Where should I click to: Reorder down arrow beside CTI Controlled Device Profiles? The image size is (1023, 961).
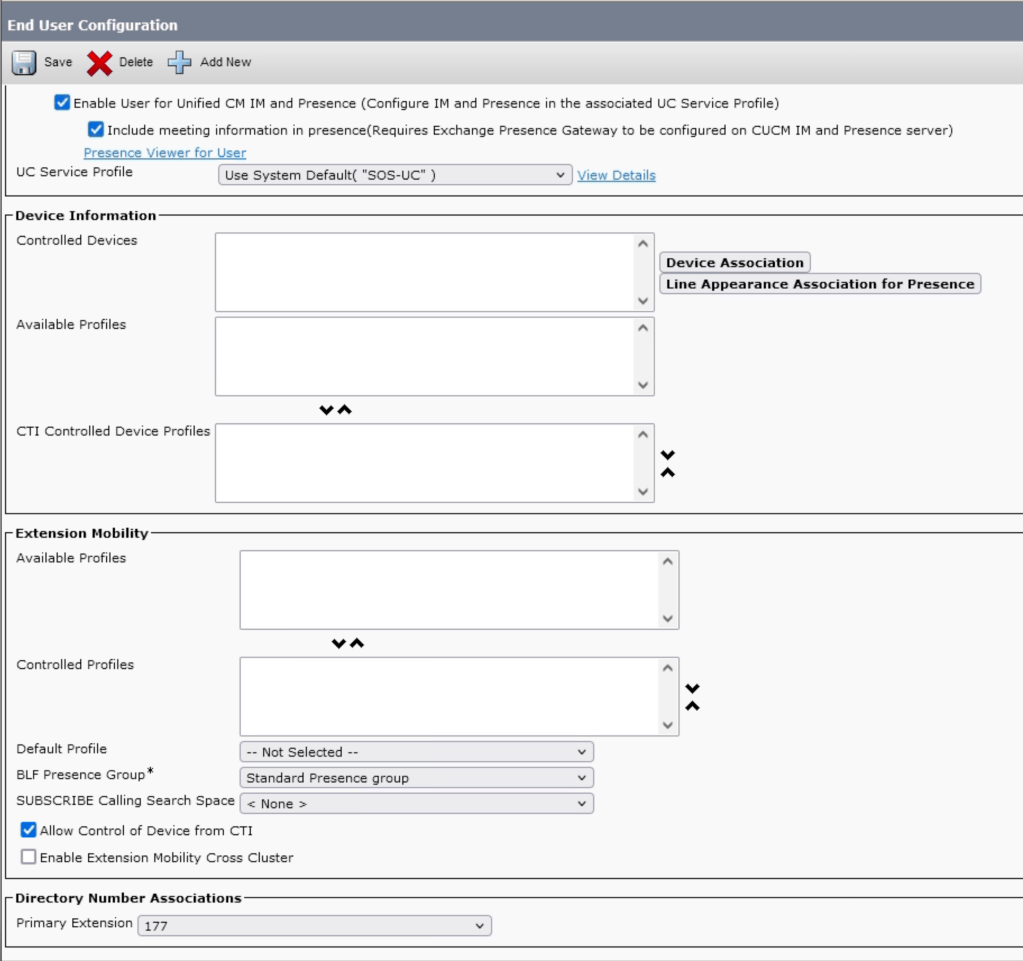pyautogui.click(x=668, y=455)
